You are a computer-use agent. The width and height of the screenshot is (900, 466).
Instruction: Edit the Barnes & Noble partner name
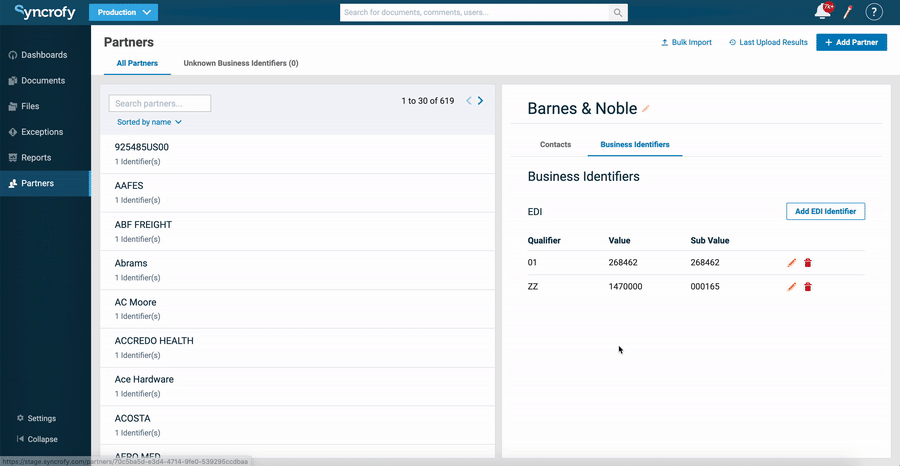pos(646,108)
